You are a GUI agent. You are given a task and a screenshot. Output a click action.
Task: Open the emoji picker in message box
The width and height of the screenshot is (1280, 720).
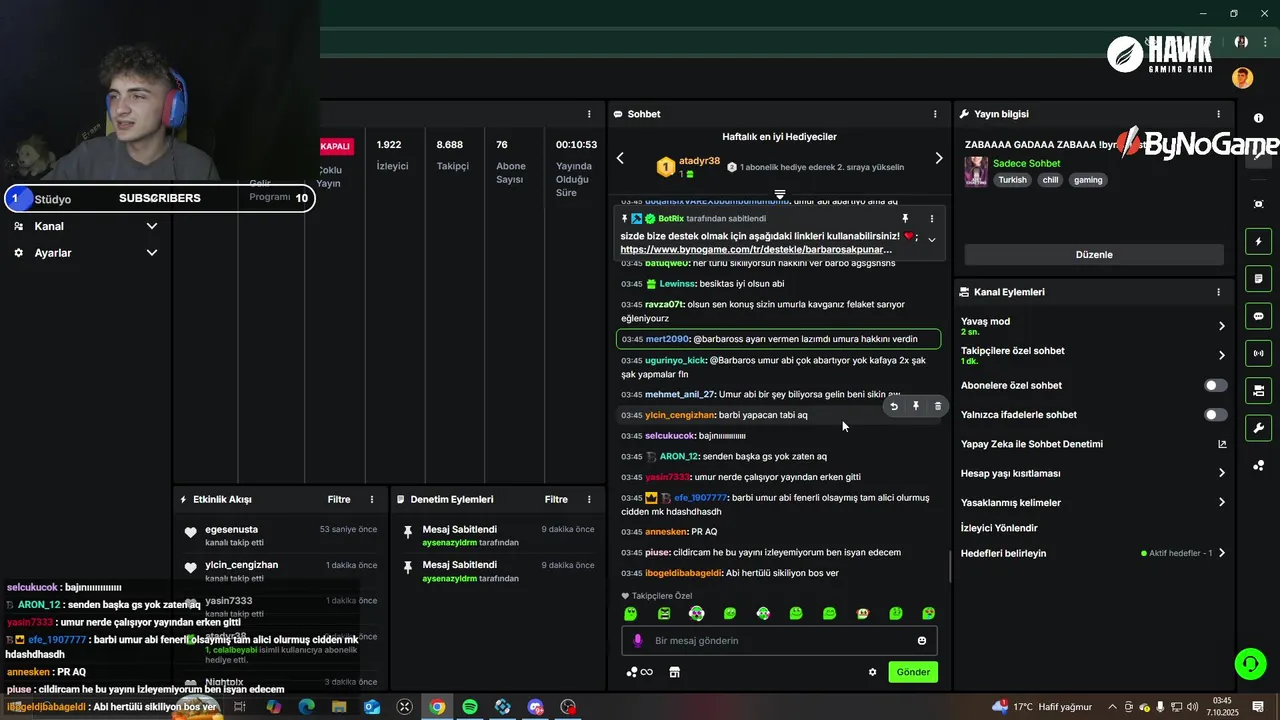coord(922,641)
